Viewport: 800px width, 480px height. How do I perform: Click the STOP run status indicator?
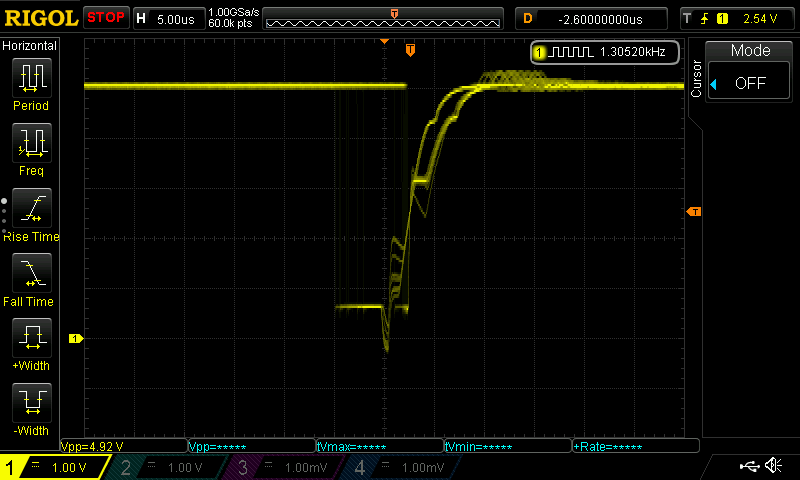click(x=106, y=17)
